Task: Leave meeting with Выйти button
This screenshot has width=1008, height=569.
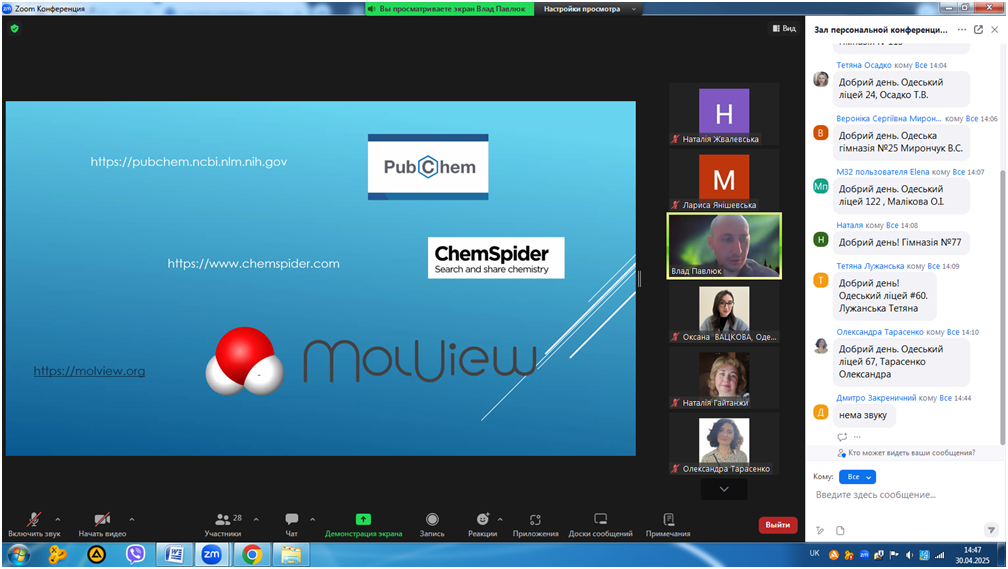Action: tap(778, 525)
